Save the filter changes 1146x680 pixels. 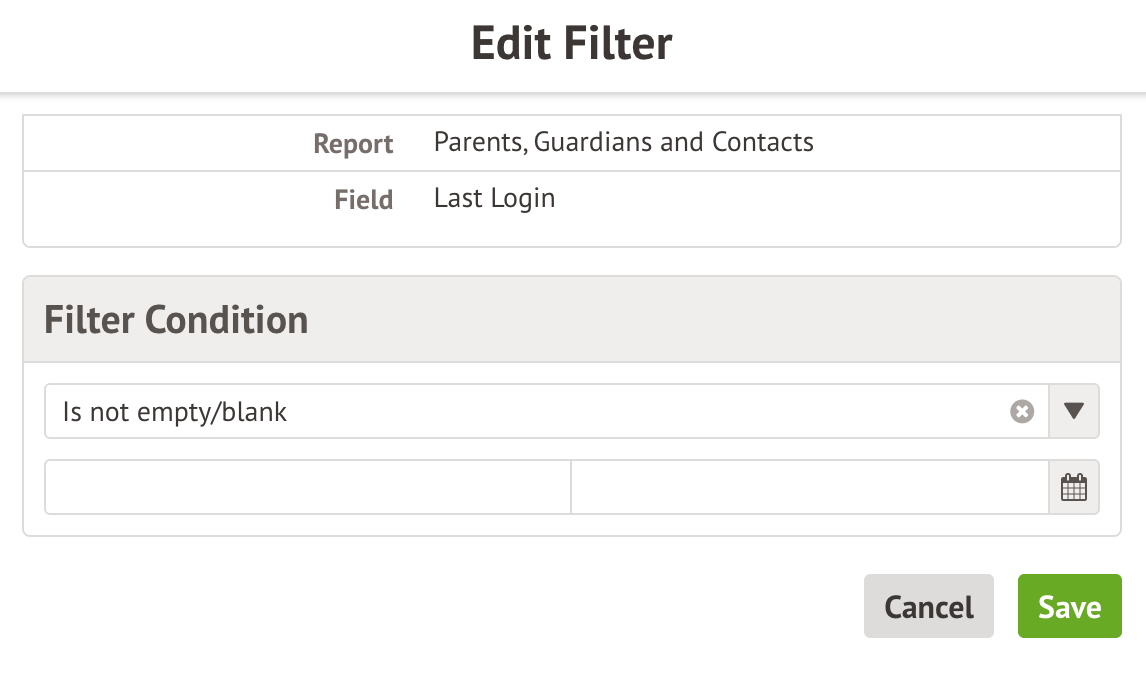(1069, 606)
